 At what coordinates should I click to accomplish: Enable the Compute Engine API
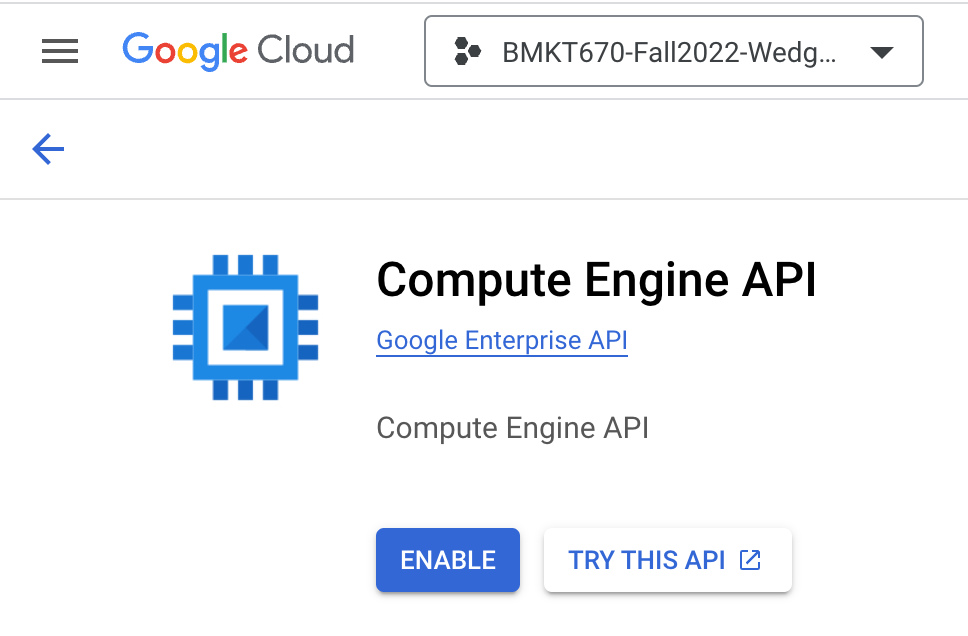pos(447,560)
